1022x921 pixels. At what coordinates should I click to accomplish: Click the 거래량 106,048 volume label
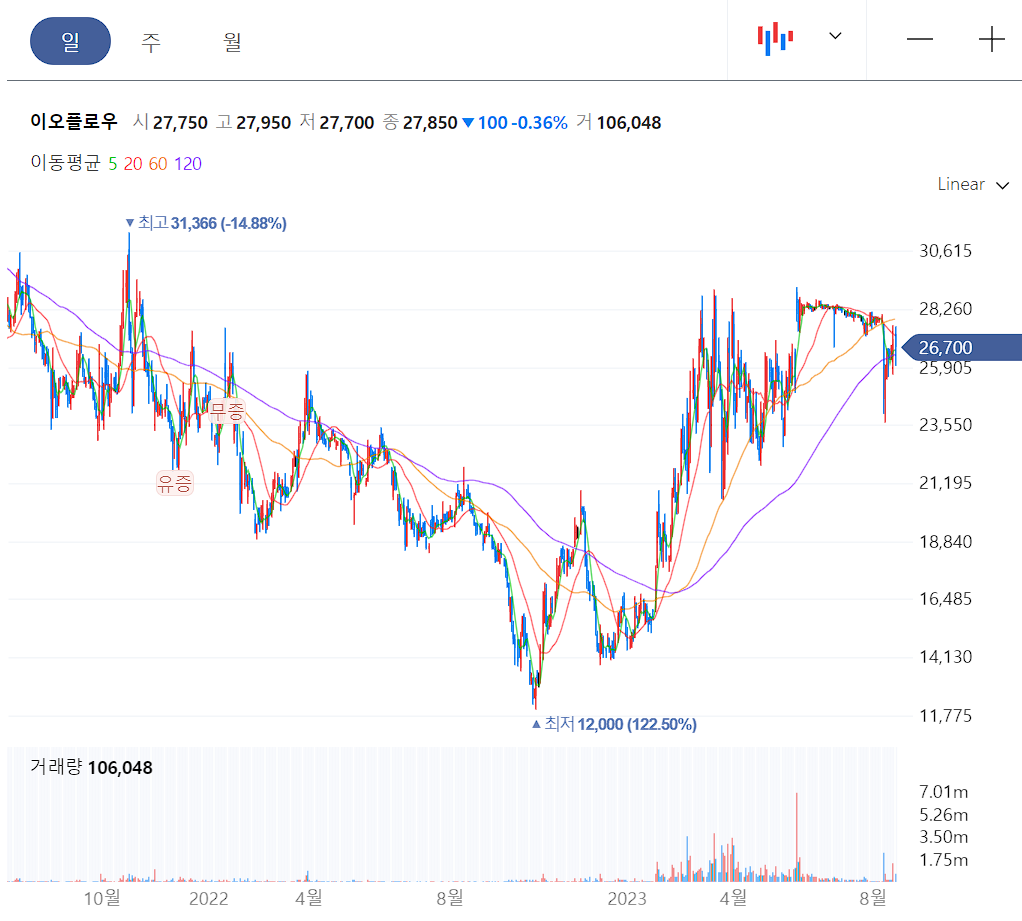tap(91, 767)
